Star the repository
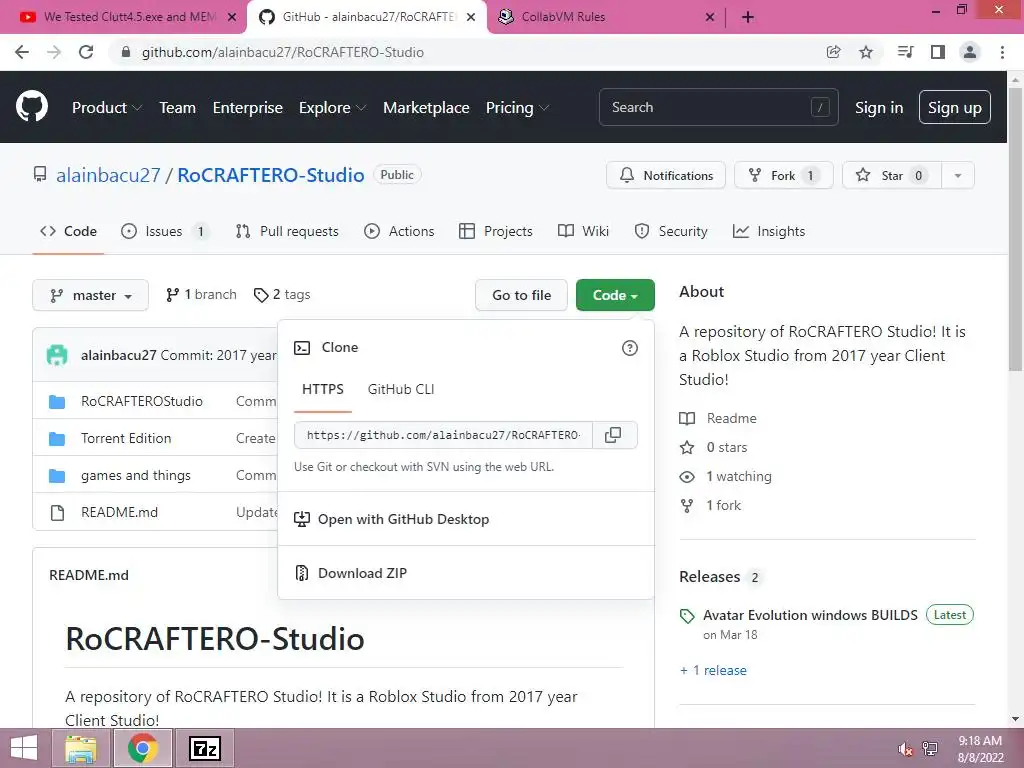The image size is (1024, 768). (891, 176)
